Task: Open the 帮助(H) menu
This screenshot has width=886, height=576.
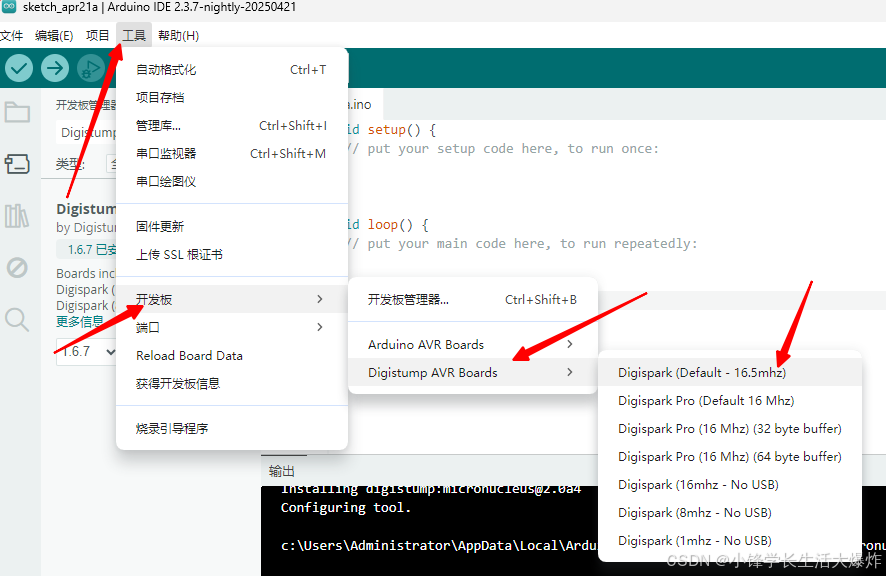Action: pyautogui.click(x=179, y=36)
